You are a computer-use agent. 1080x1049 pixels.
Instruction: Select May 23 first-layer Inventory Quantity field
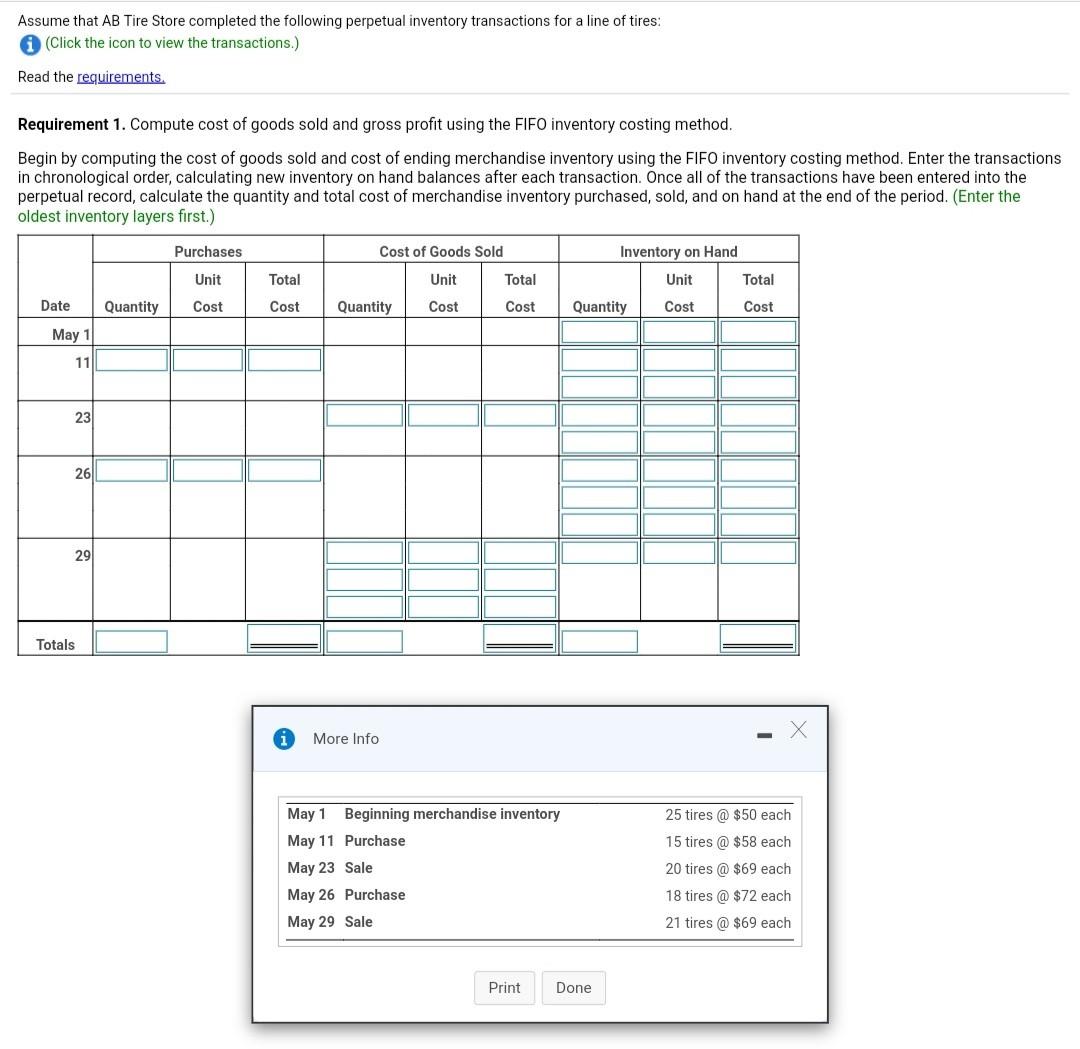click(x=599, y=415)
